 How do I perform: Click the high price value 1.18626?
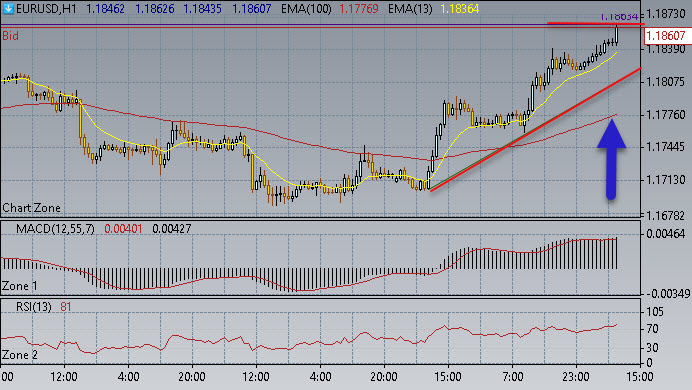click(154, 9)
